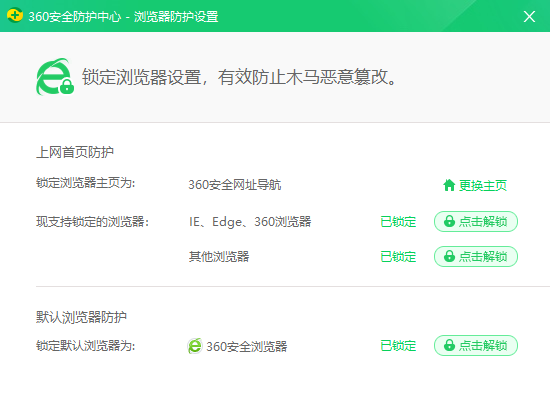Click the large green browser lock icon
This screenshot has height=395, width=550.
point(55,77)
